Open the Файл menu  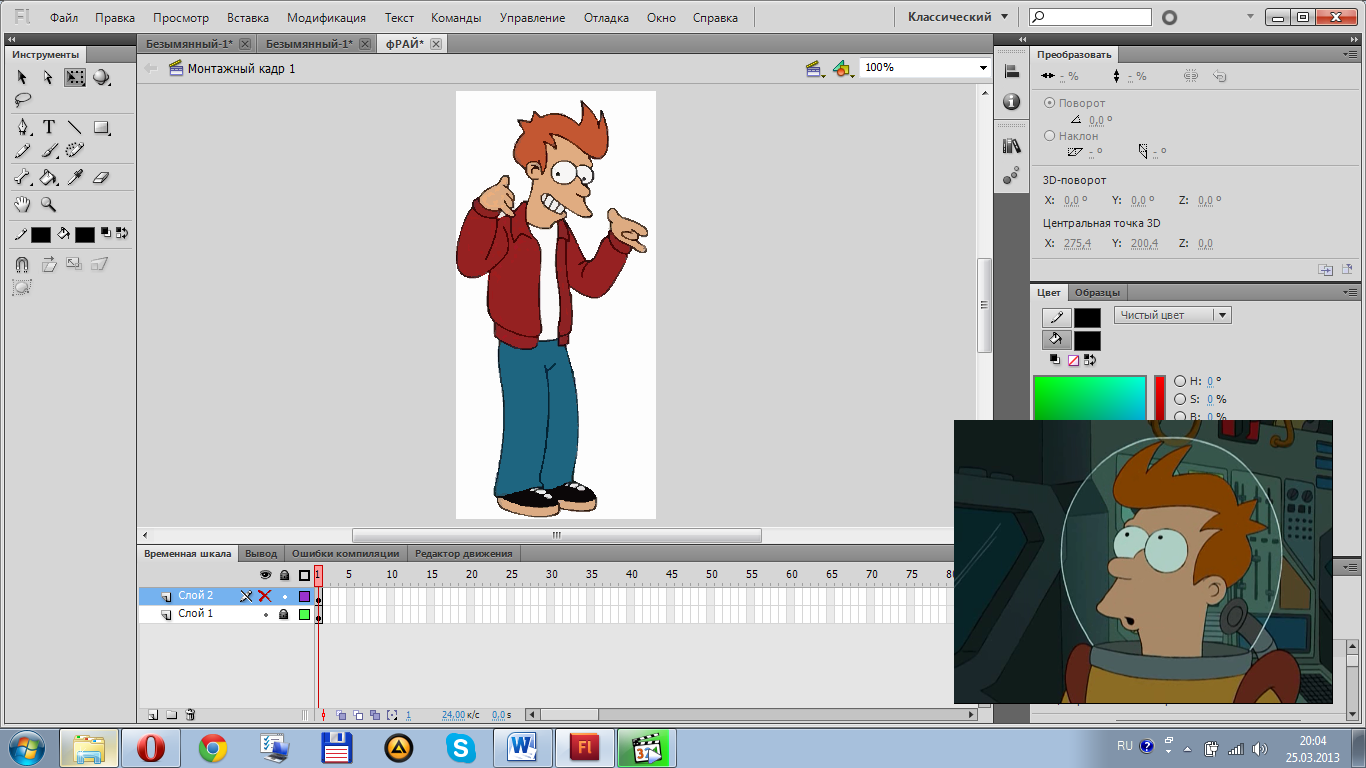(64, 18)
